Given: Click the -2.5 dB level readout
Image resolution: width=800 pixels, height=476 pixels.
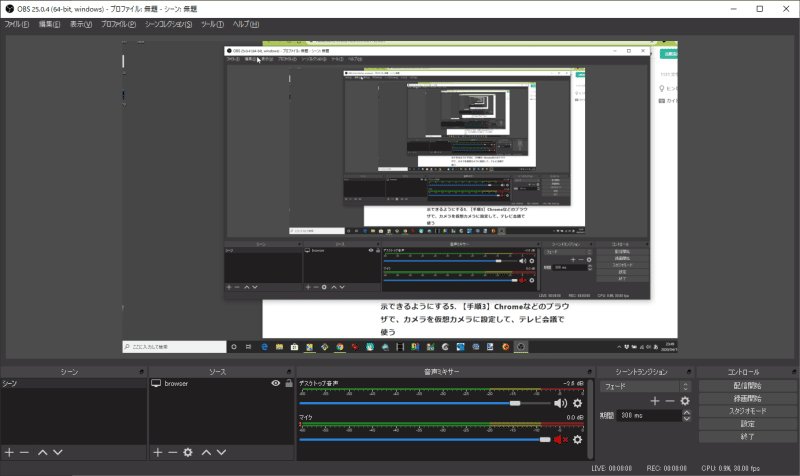Looking at the screenshot, I should (574, 383).
